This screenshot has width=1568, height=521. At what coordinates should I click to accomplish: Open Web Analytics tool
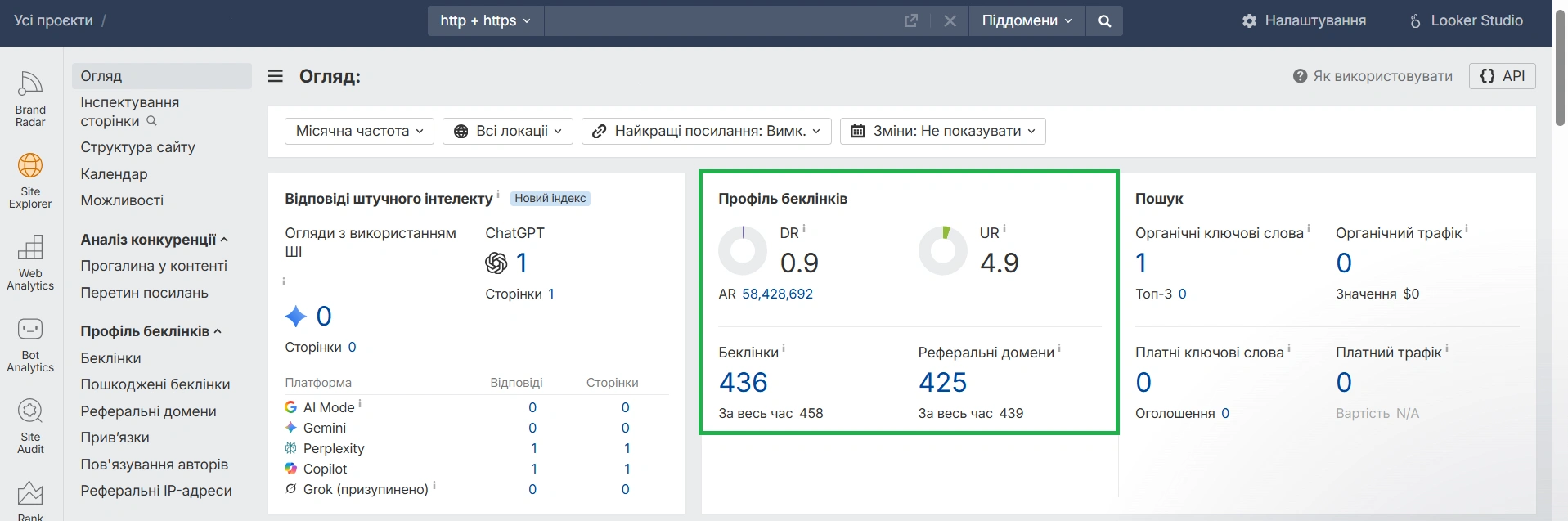click(x=30, y=262)
